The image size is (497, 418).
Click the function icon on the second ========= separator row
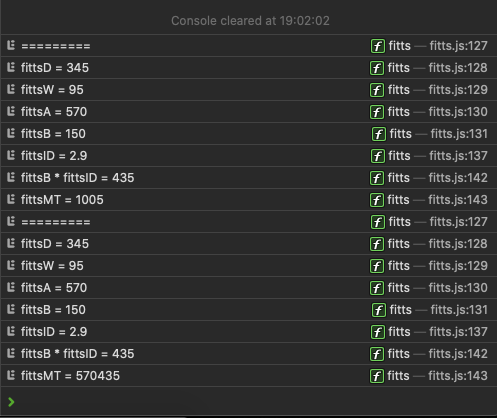(x=378, y=222)
